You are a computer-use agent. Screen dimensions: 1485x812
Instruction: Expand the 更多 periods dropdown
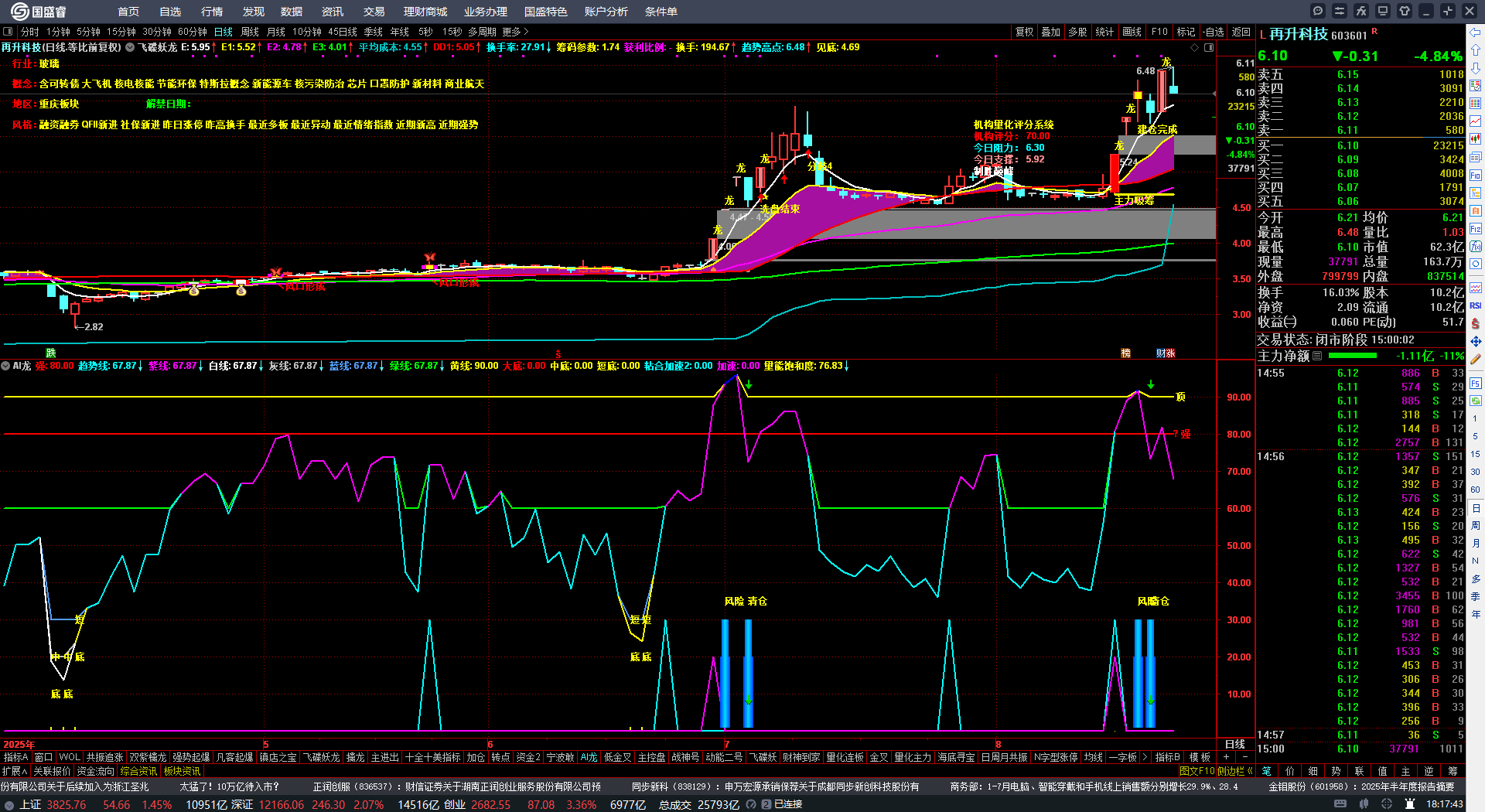point(515,32)
